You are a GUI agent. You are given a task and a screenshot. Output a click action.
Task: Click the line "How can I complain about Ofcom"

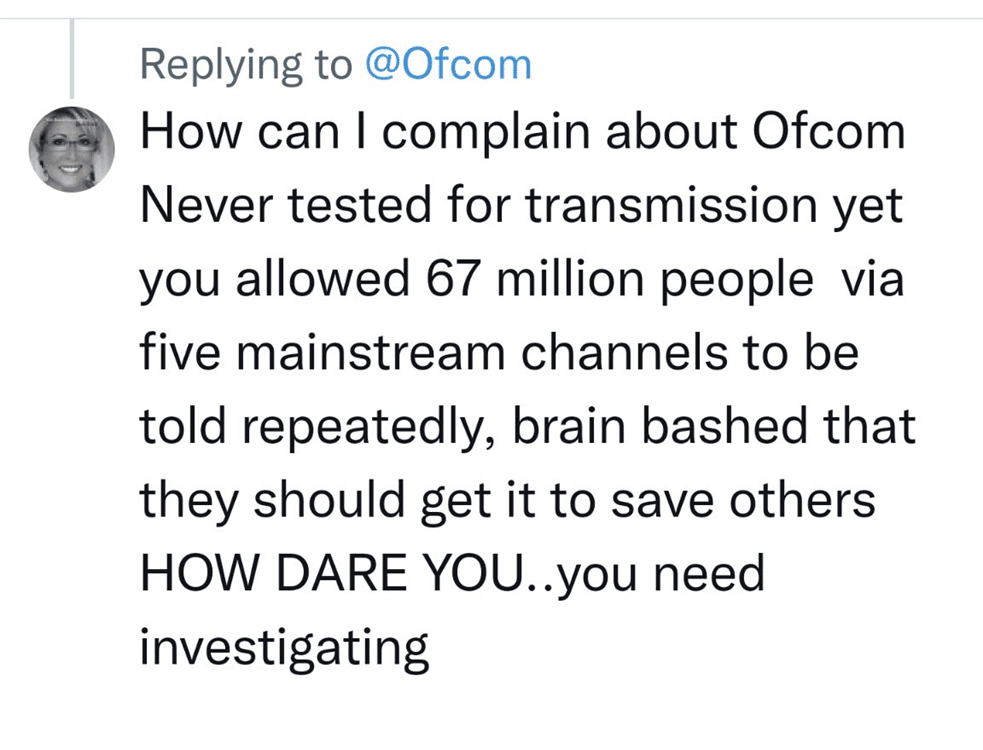pyautogui.click(x=522, y=135)
